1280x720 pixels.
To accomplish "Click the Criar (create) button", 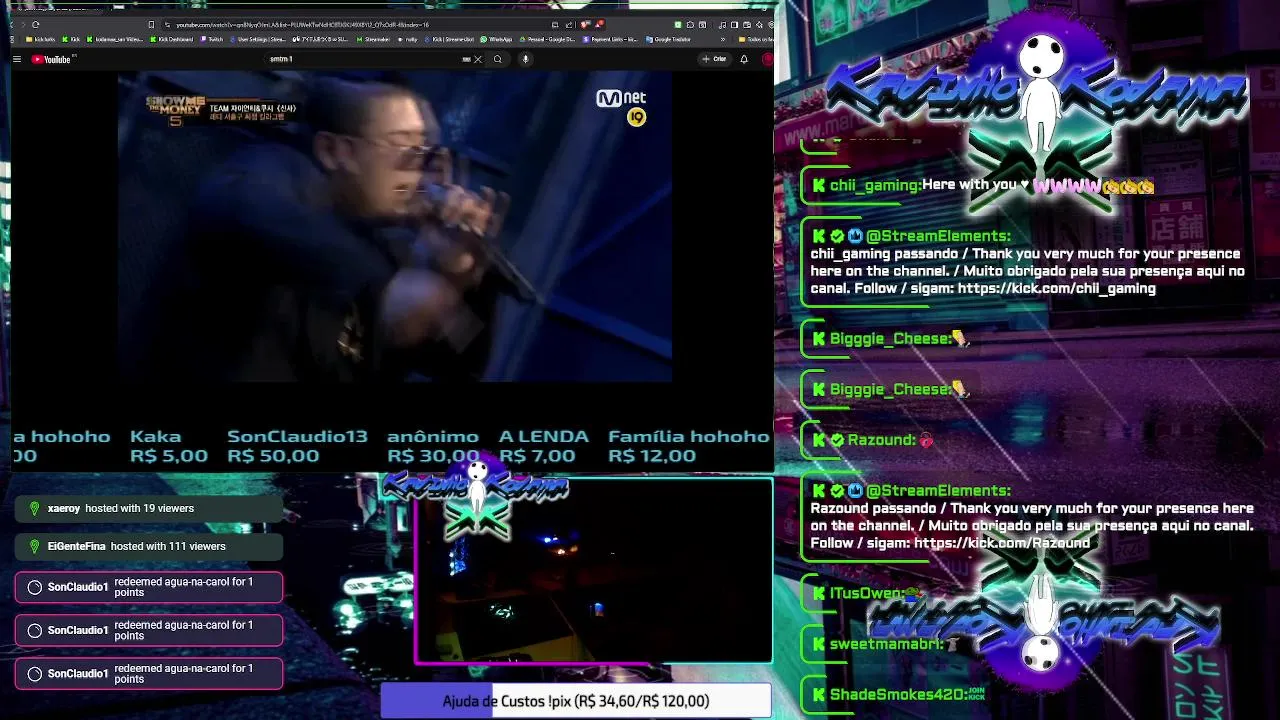I will tap(714, 59).
